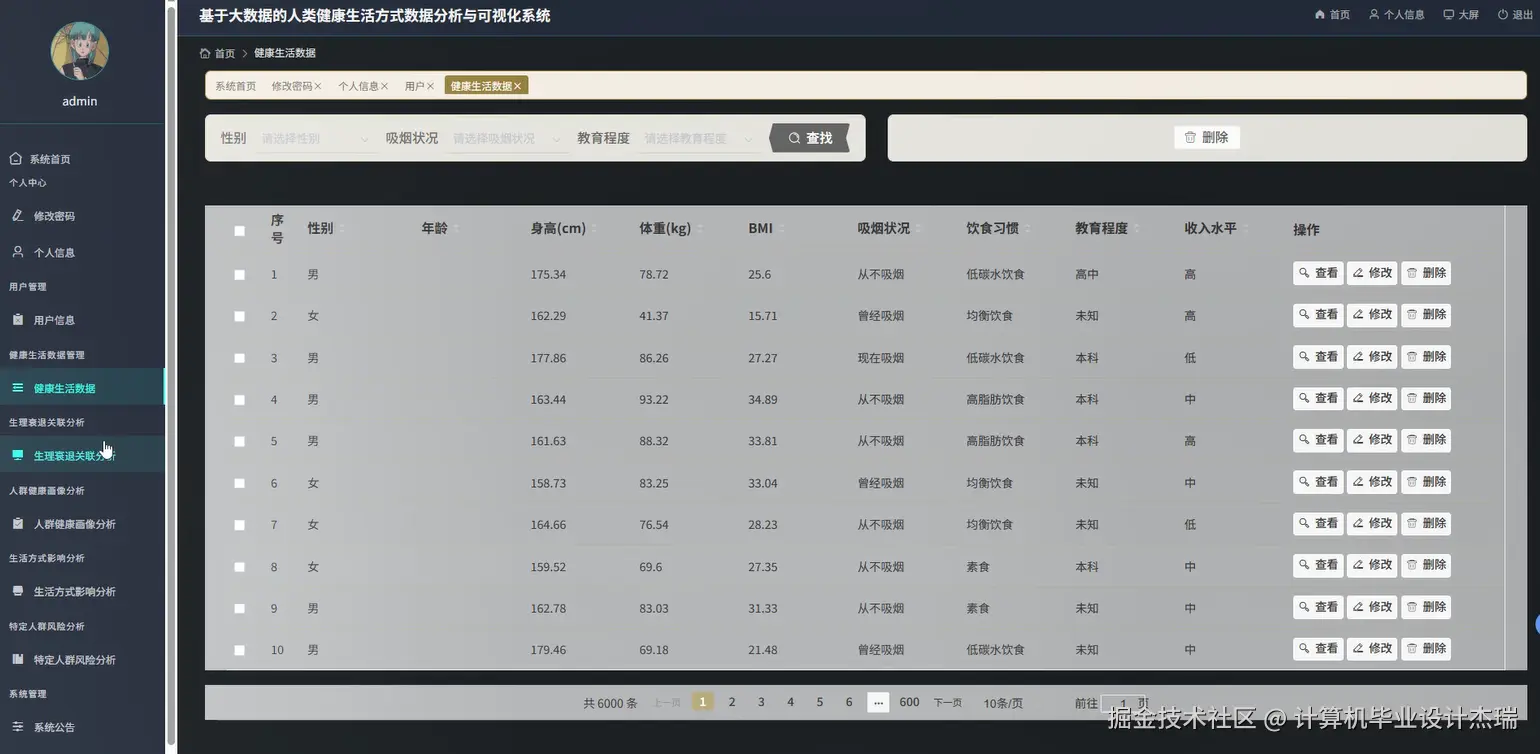The height and width of the screenshot is (754, 1540).
Task: Close the 健康生活数据 tab
Action: click(x=518, y=86)
